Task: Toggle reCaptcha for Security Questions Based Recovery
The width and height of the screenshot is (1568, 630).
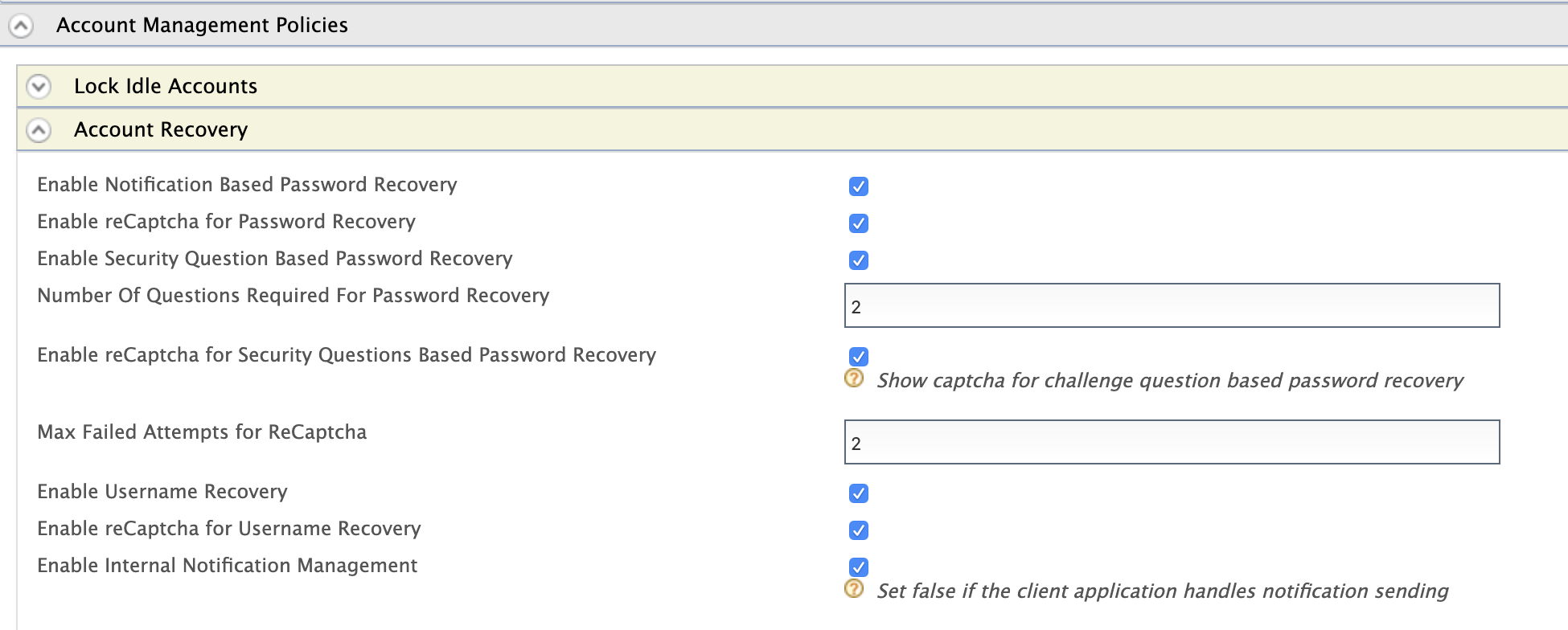Action: pos(859,357)
